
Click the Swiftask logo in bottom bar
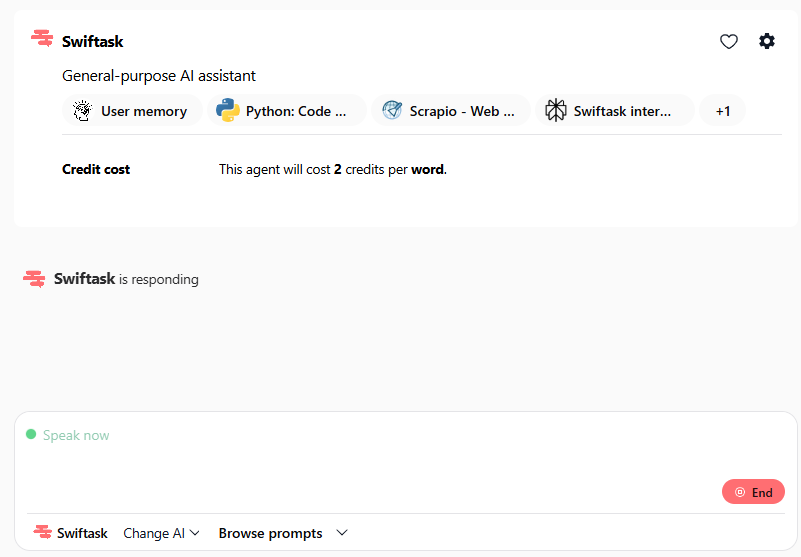(42, 532)
